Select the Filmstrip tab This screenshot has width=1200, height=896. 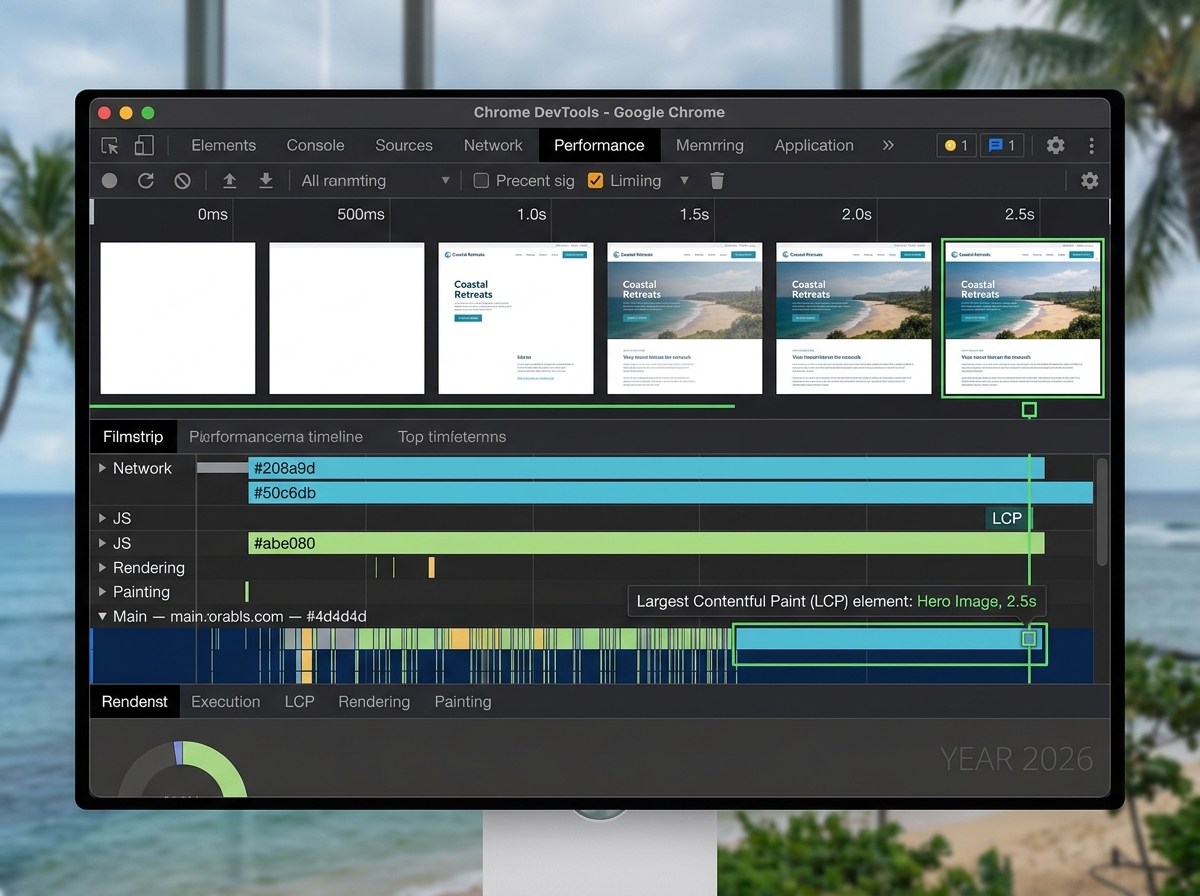pyautogui.click(x=133, y=437)
